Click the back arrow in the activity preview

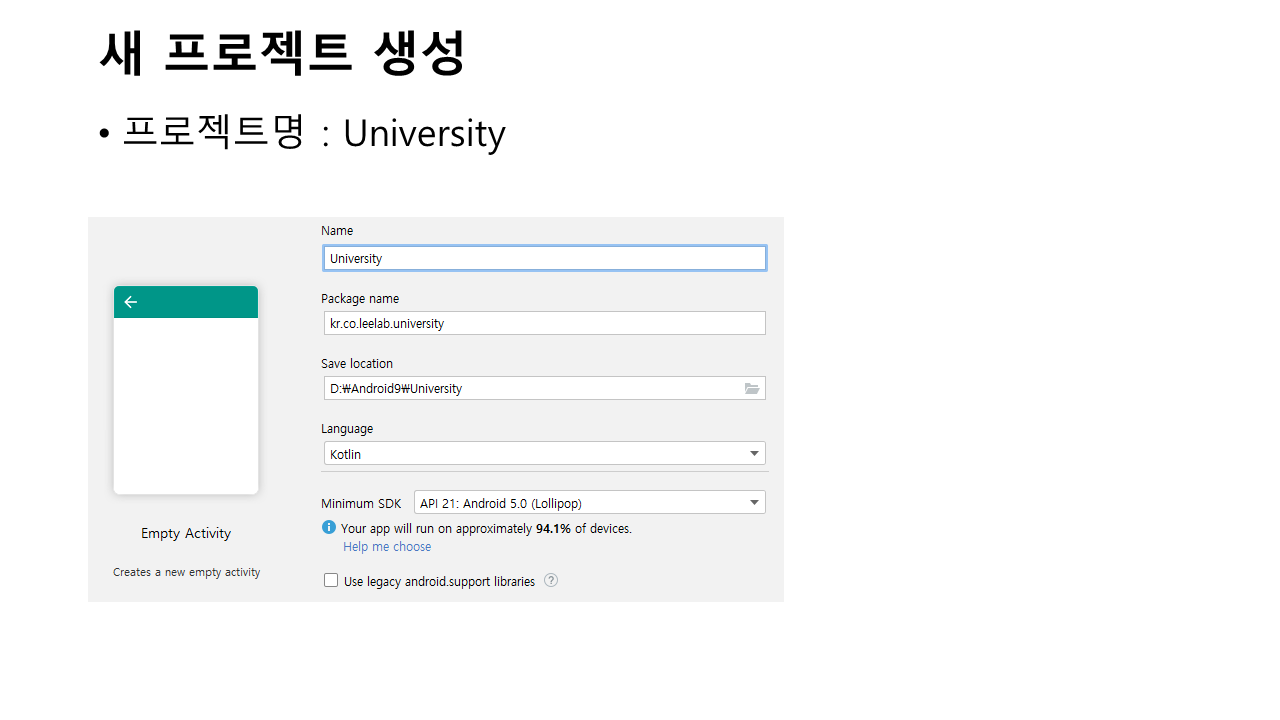click(x=131, y=302)
